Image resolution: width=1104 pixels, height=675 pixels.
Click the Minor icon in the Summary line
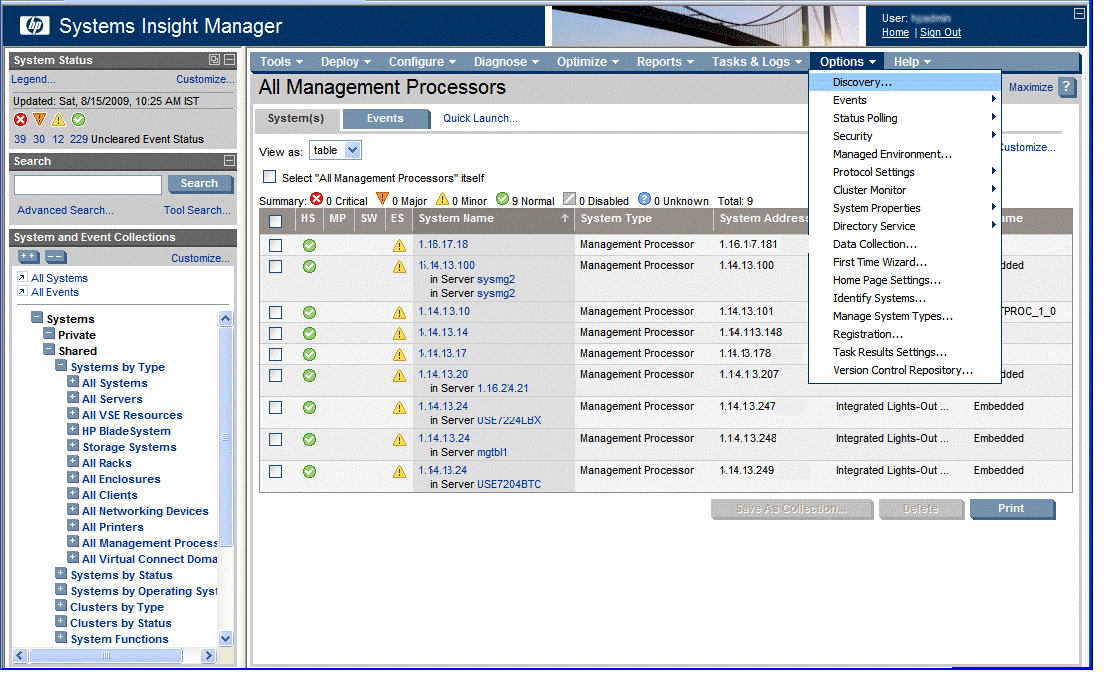click(x=442, y=199)
